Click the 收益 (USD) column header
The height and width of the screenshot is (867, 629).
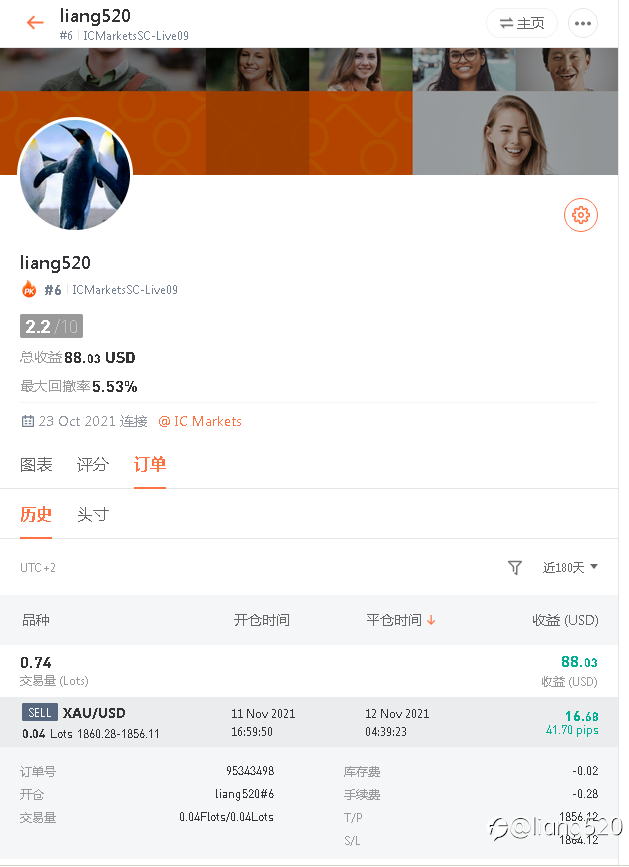(x=565, y=620)
